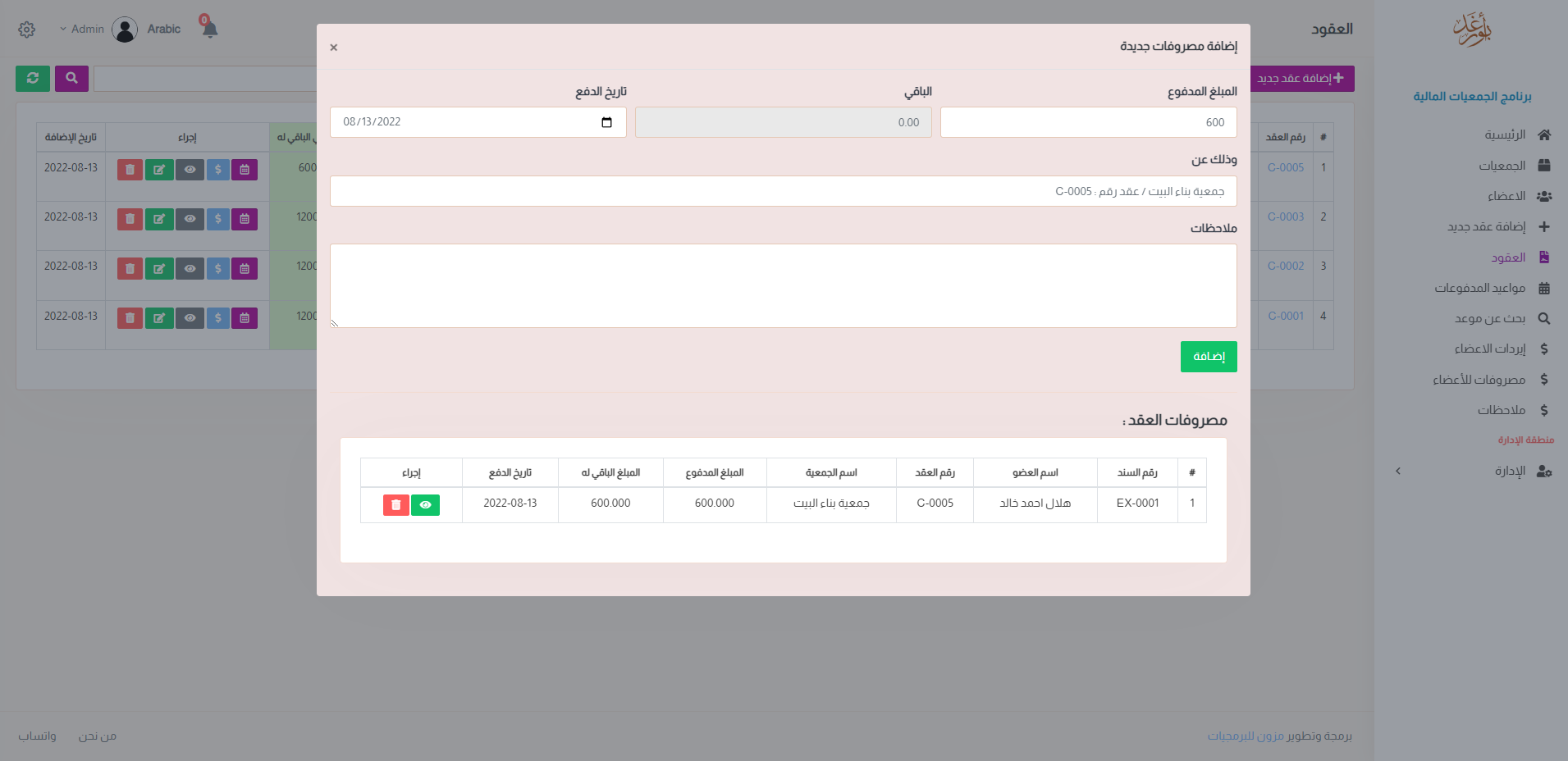The width and height of the screenshot is (1568, 761).
Task: View contract in first row with eye icon
Action: [190, 170]
